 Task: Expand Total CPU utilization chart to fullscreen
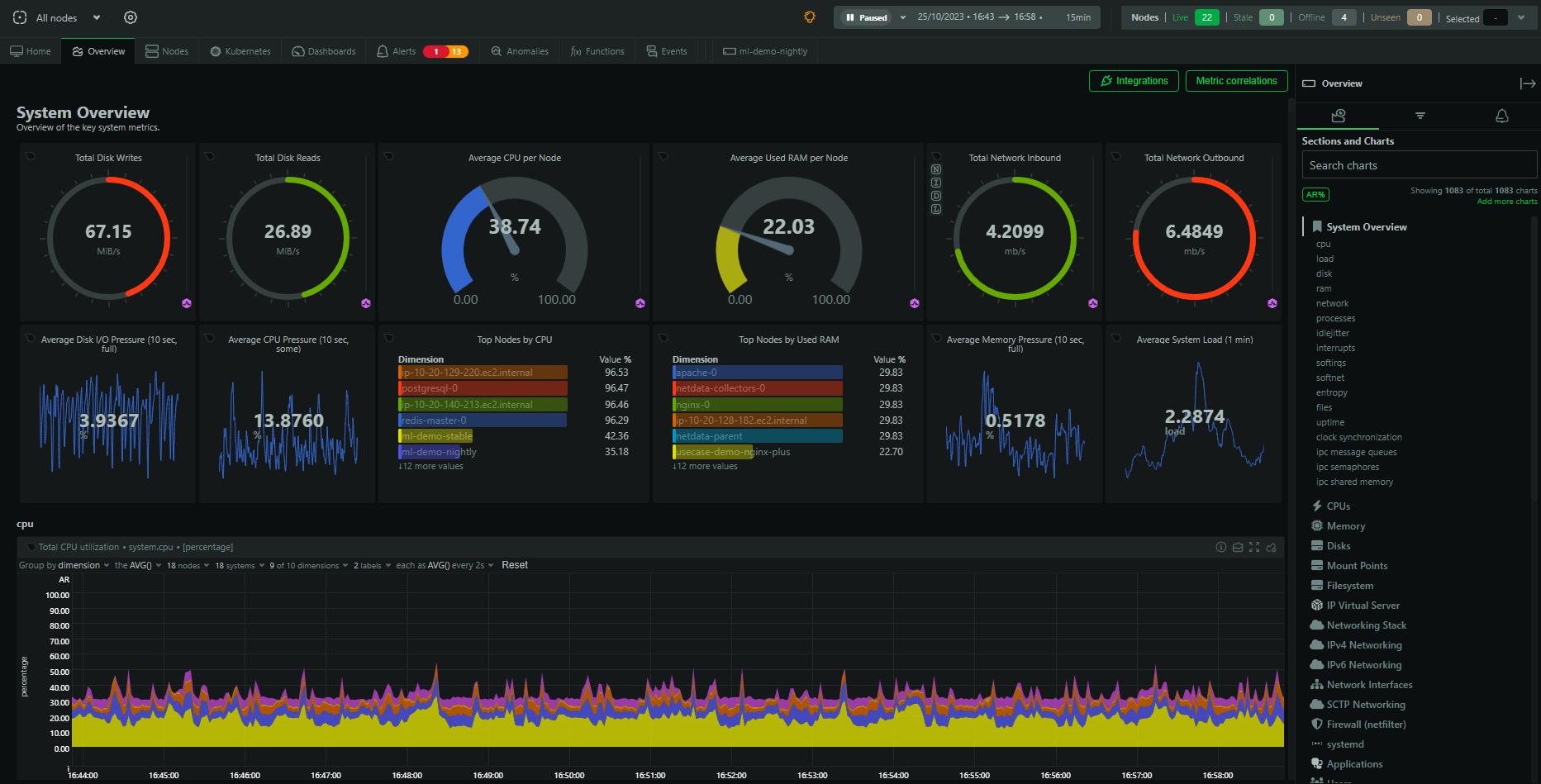coord(1253,547)
